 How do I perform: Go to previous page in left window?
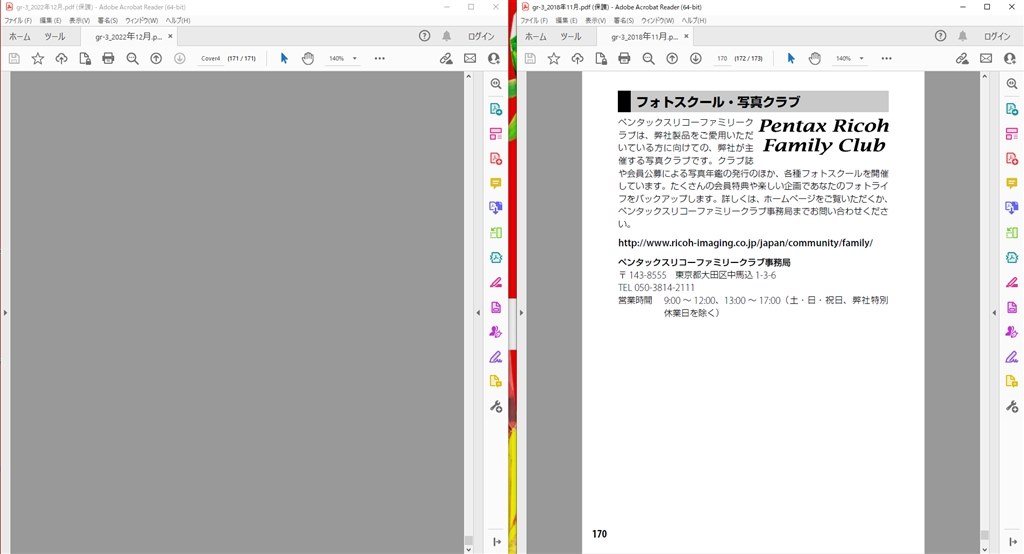(156, 59)
